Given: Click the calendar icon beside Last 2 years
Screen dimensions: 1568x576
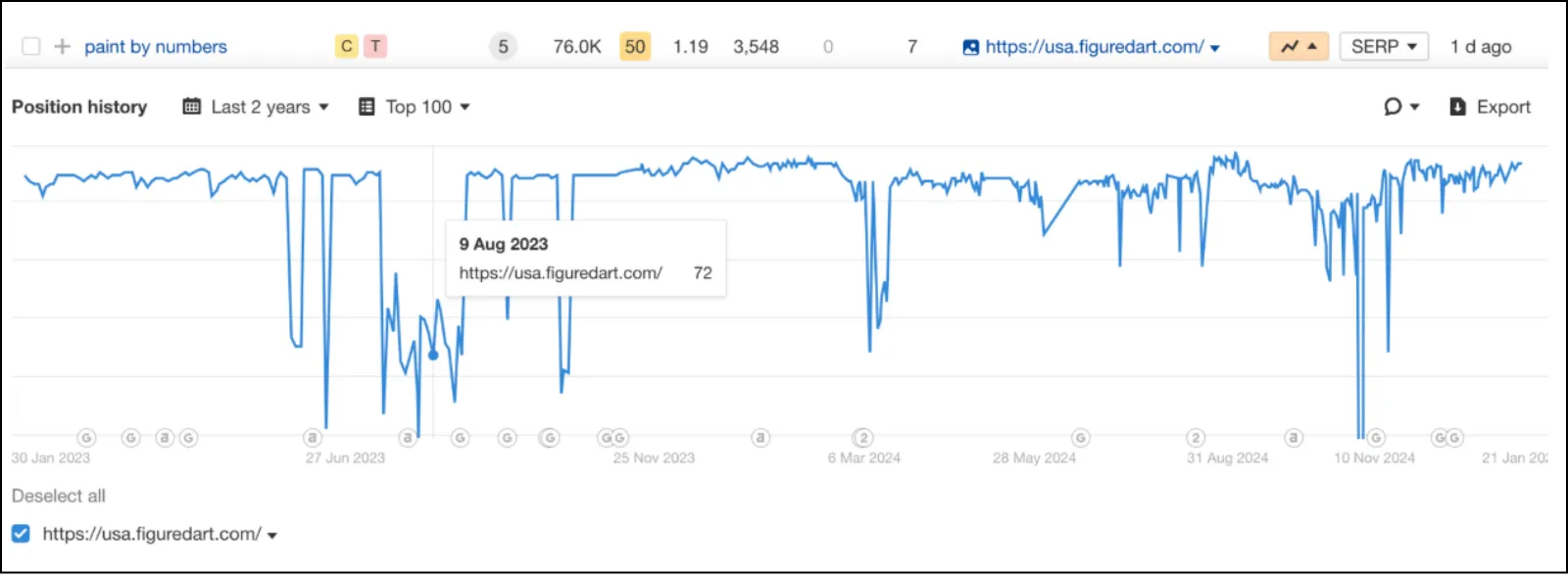Looking at the screenshot, I should (x=192, y=107).
